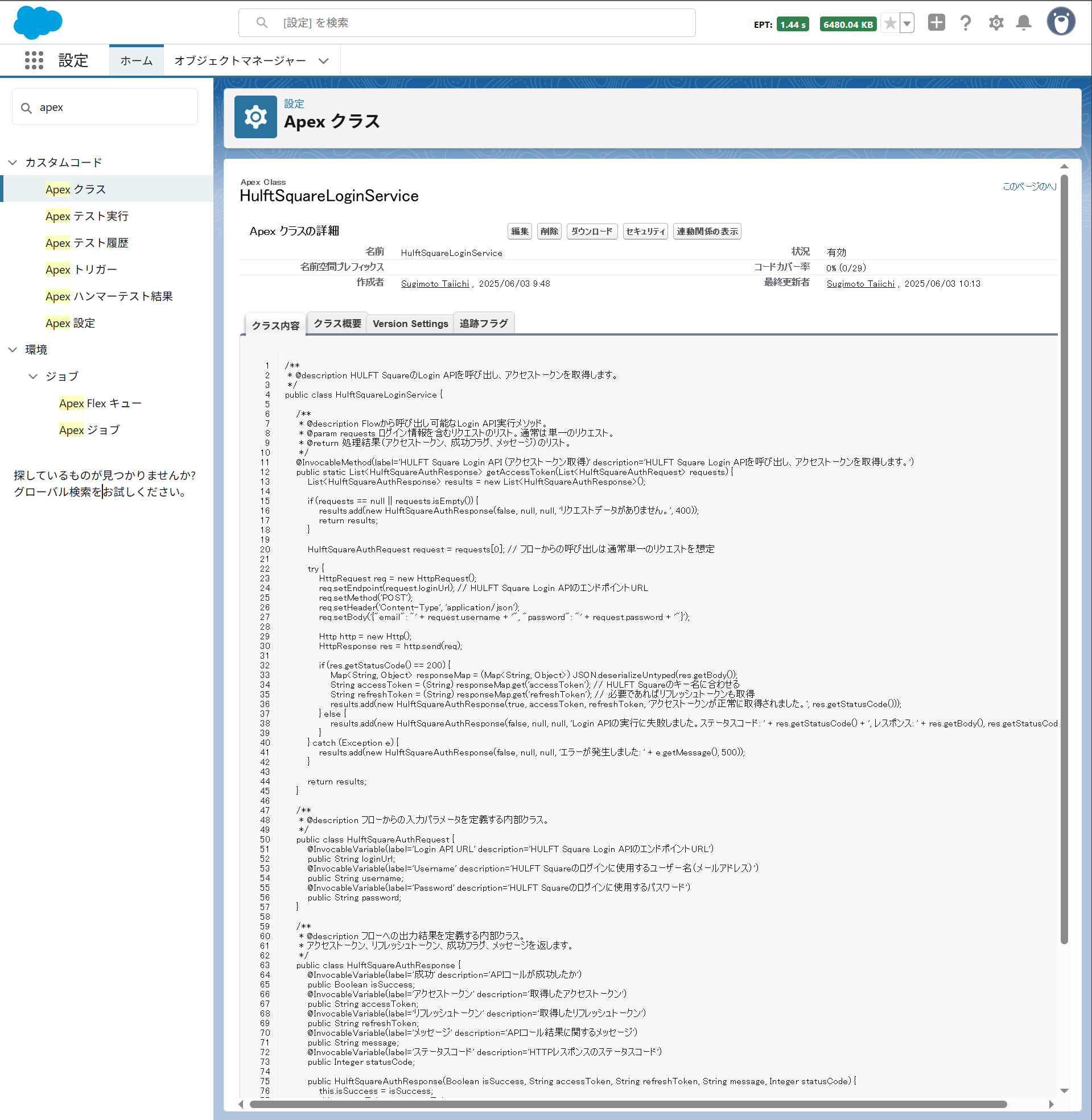Click the 削除 button
The height and width of the screenshot is (1120, 1092).
[549, 231]
